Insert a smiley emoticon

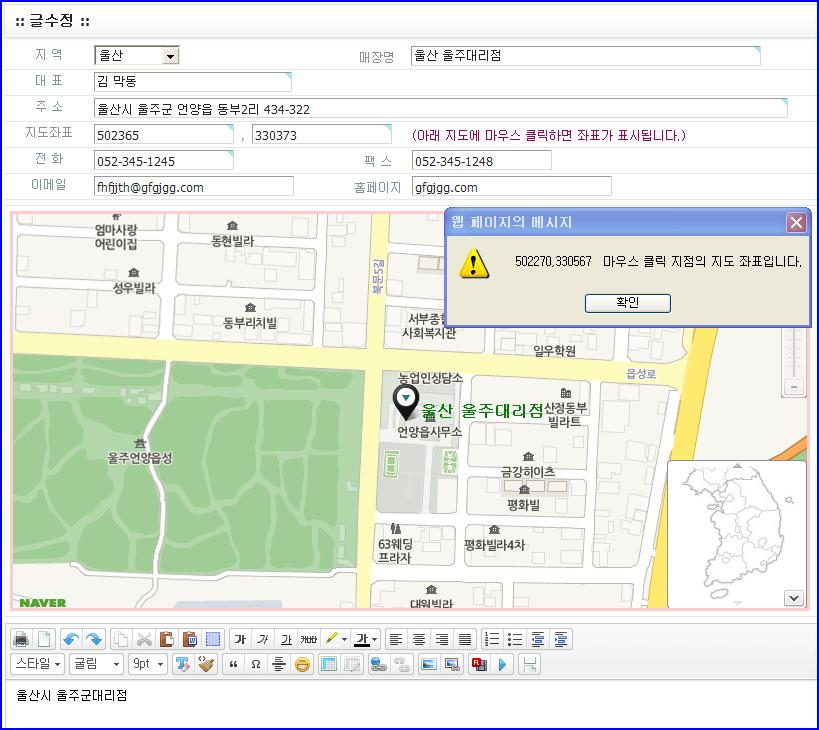[302, 664]
